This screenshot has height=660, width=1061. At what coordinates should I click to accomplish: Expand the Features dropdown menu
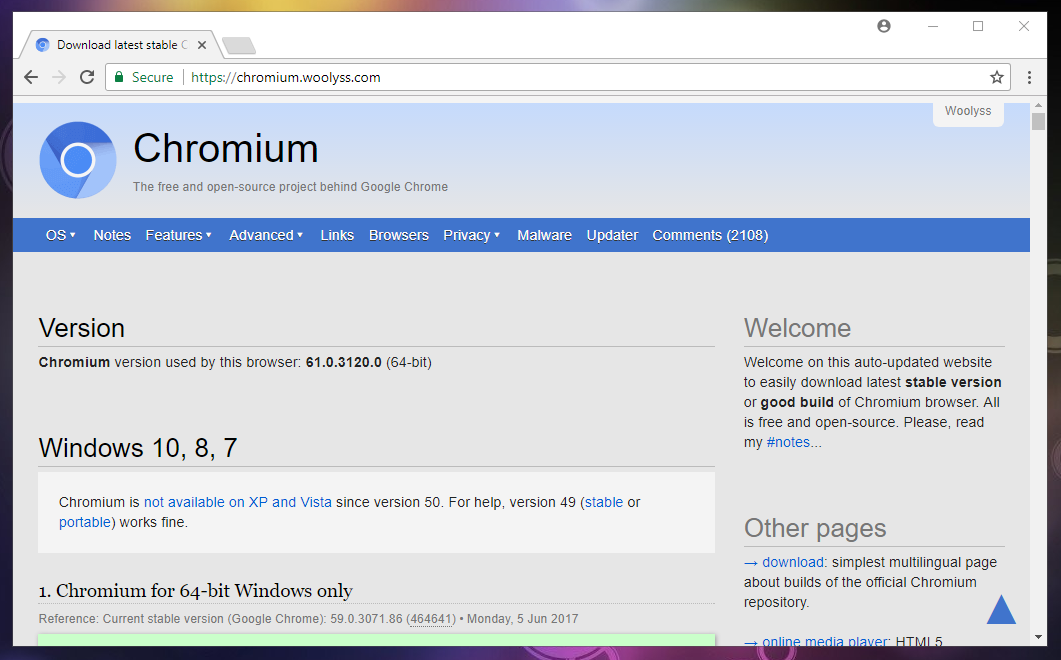click(179, 235)
